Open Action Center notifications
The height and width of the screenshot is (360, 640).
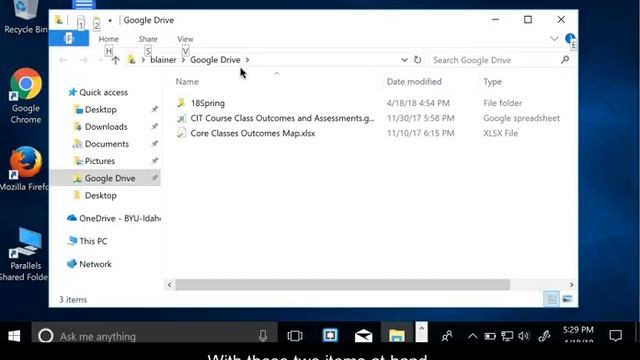pos(616,336)
